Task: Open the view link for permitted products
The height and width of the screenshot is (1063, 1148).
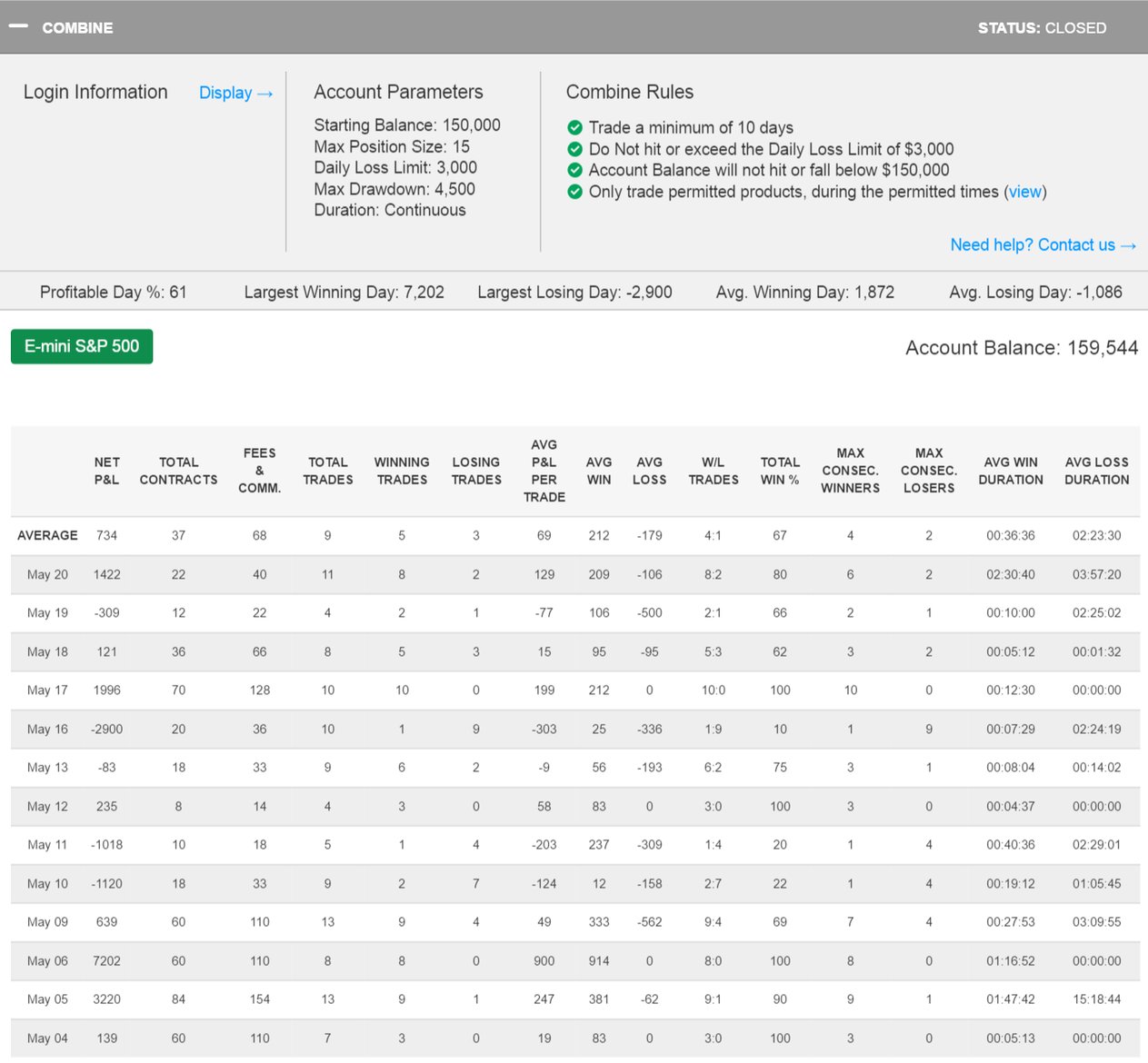Action: 1024,192
